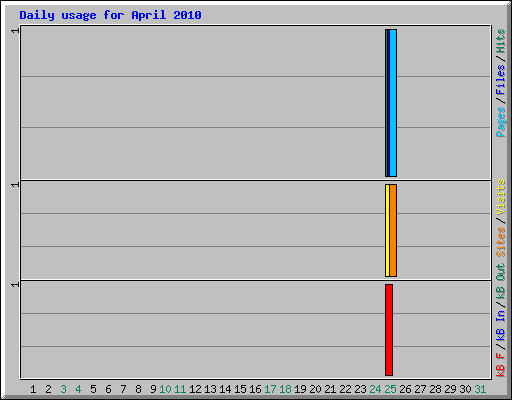Click day 6 on the x-axis
Screen dimensions: 512x400
point(108,389)
